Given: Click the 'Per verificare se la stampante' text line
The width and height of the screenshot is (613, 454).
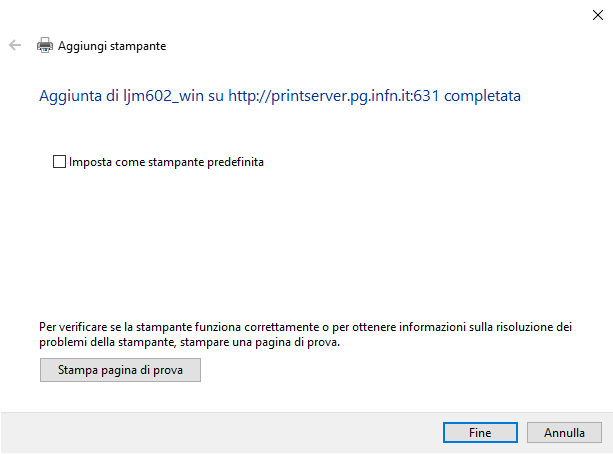Looking at the screenshot, I should [115, 327].
